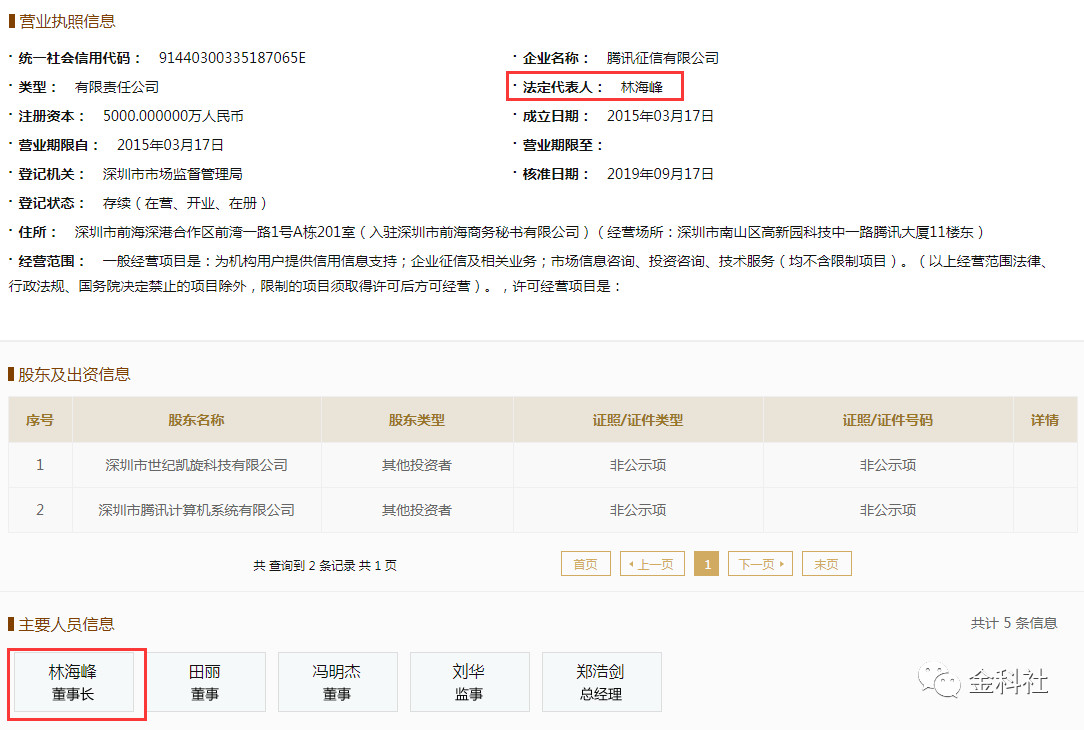Click registration authority 深圳市市场监督管理局
The width and height of the screenshot is (1084, 730).
click(173, 174)
